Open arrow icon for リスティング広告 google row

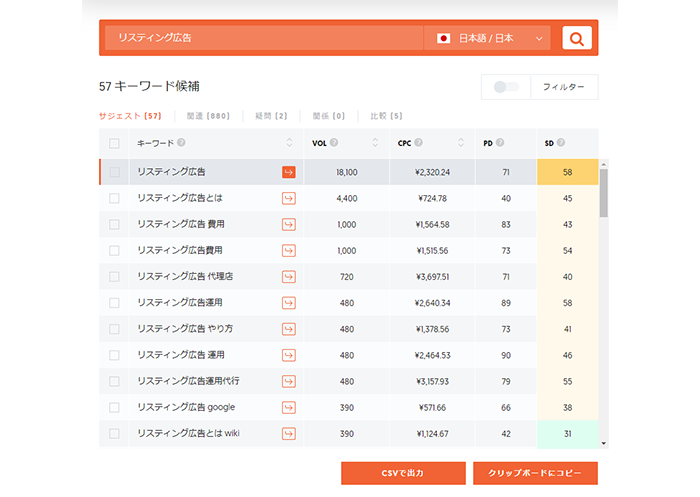coord(289,407)
